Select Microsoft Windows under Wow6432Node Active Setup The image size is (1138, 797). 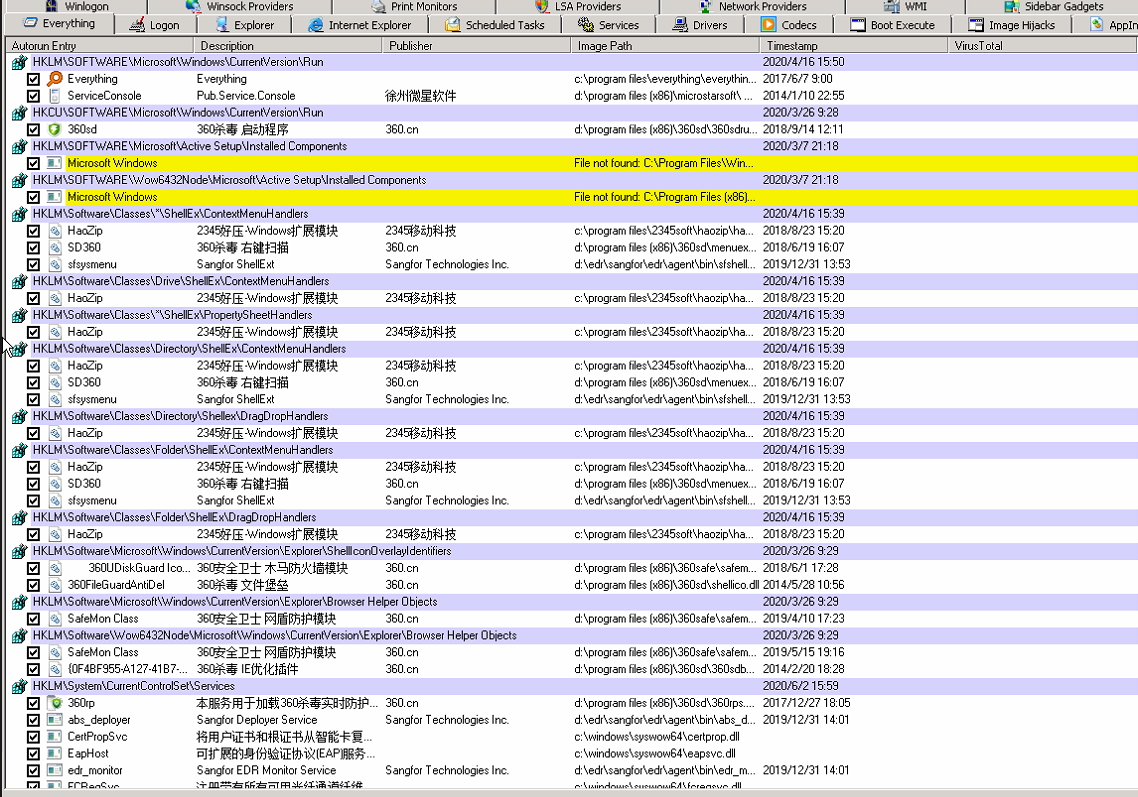pyautogui.click(x=112, y=197)
